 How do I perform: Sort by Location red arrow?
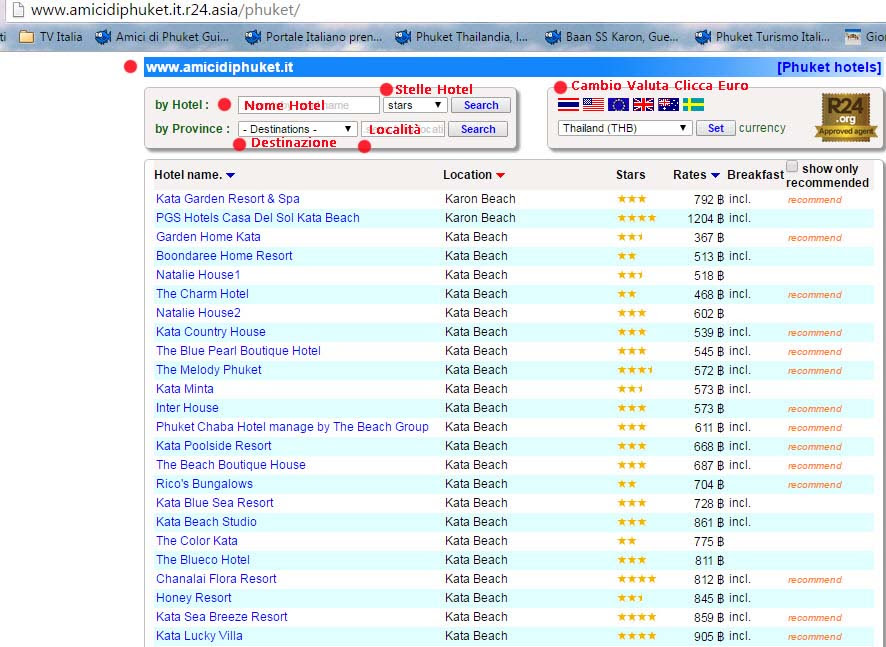click(x=500, y=175)
